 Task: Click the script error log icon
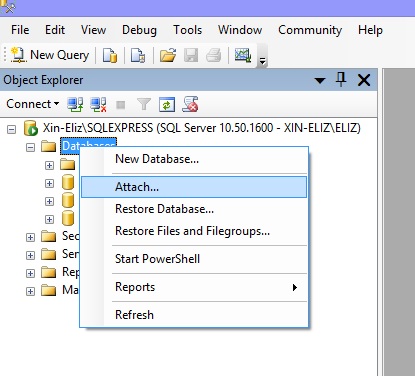coord(190,104)
